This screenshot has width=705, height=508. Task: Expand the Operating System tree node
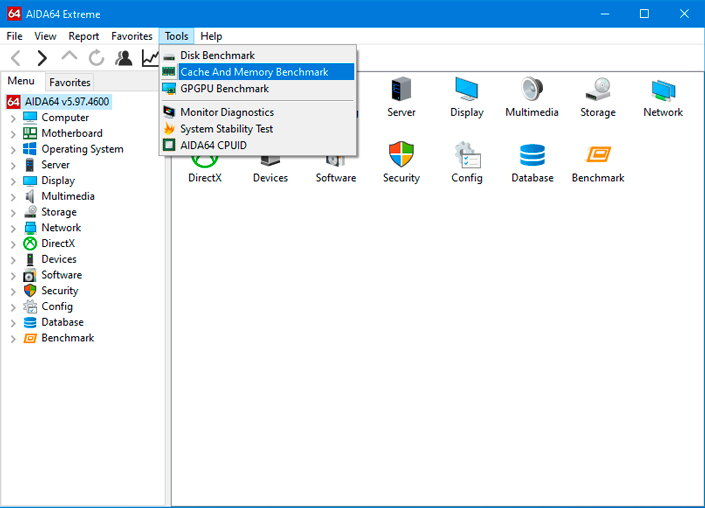click(x=13, y=150)
